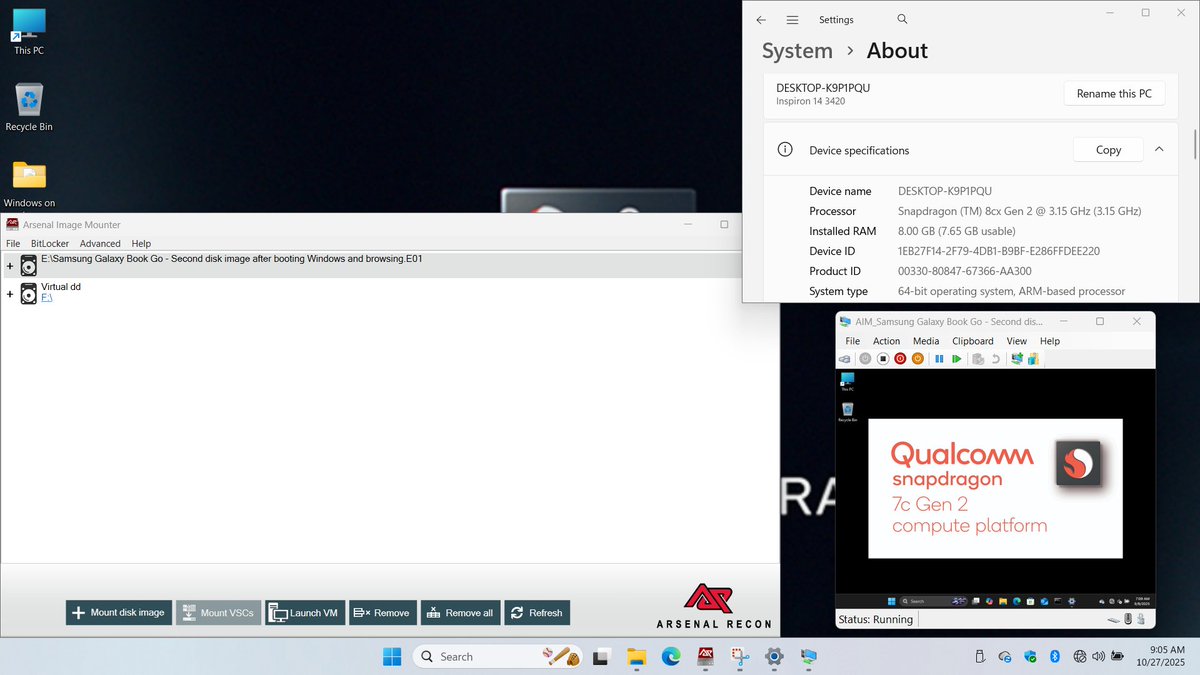Click the Windows Security tray icon

tap(1030, 657)
